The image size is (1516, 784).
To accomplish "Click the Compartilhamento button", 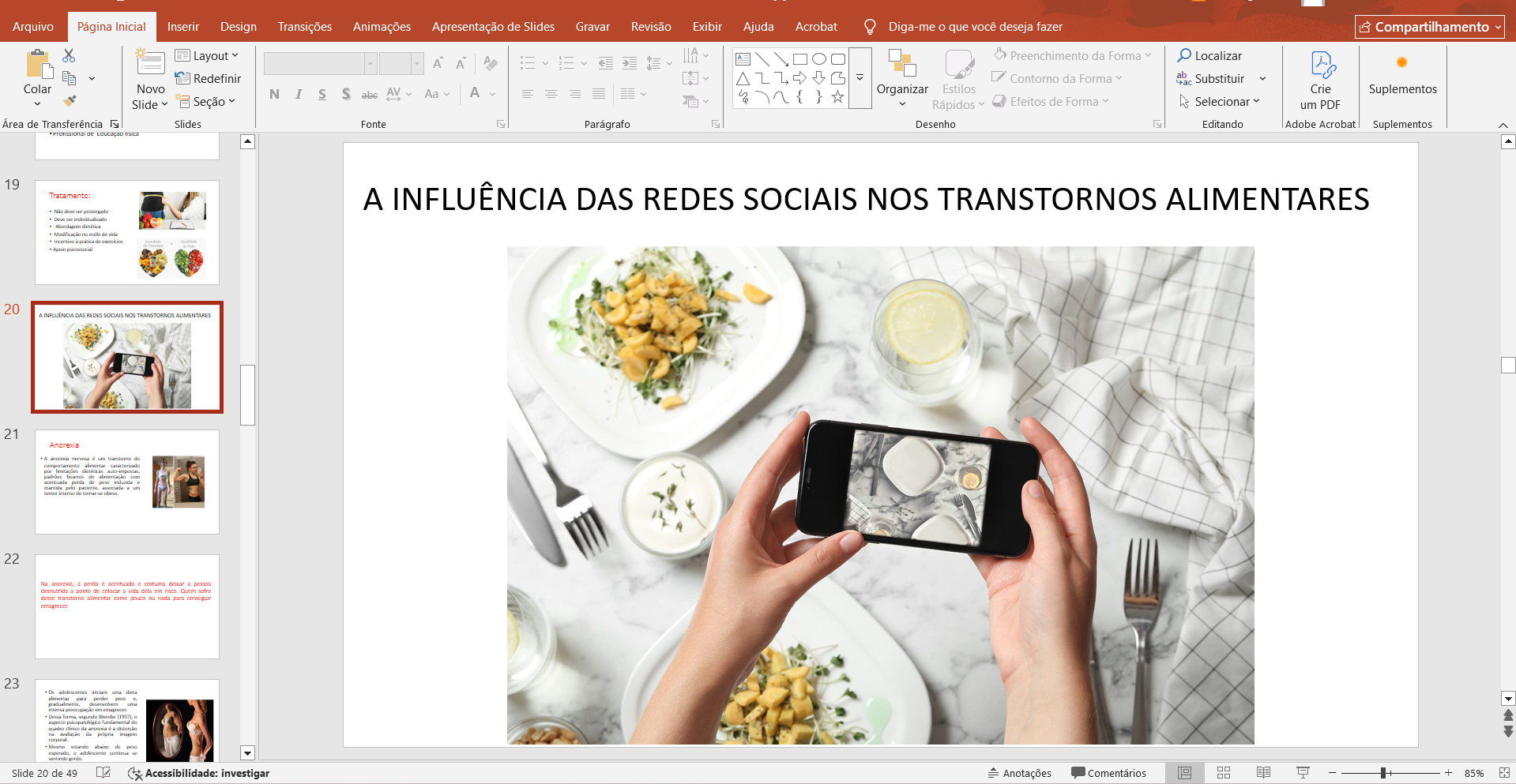I will click(1430, 27).
